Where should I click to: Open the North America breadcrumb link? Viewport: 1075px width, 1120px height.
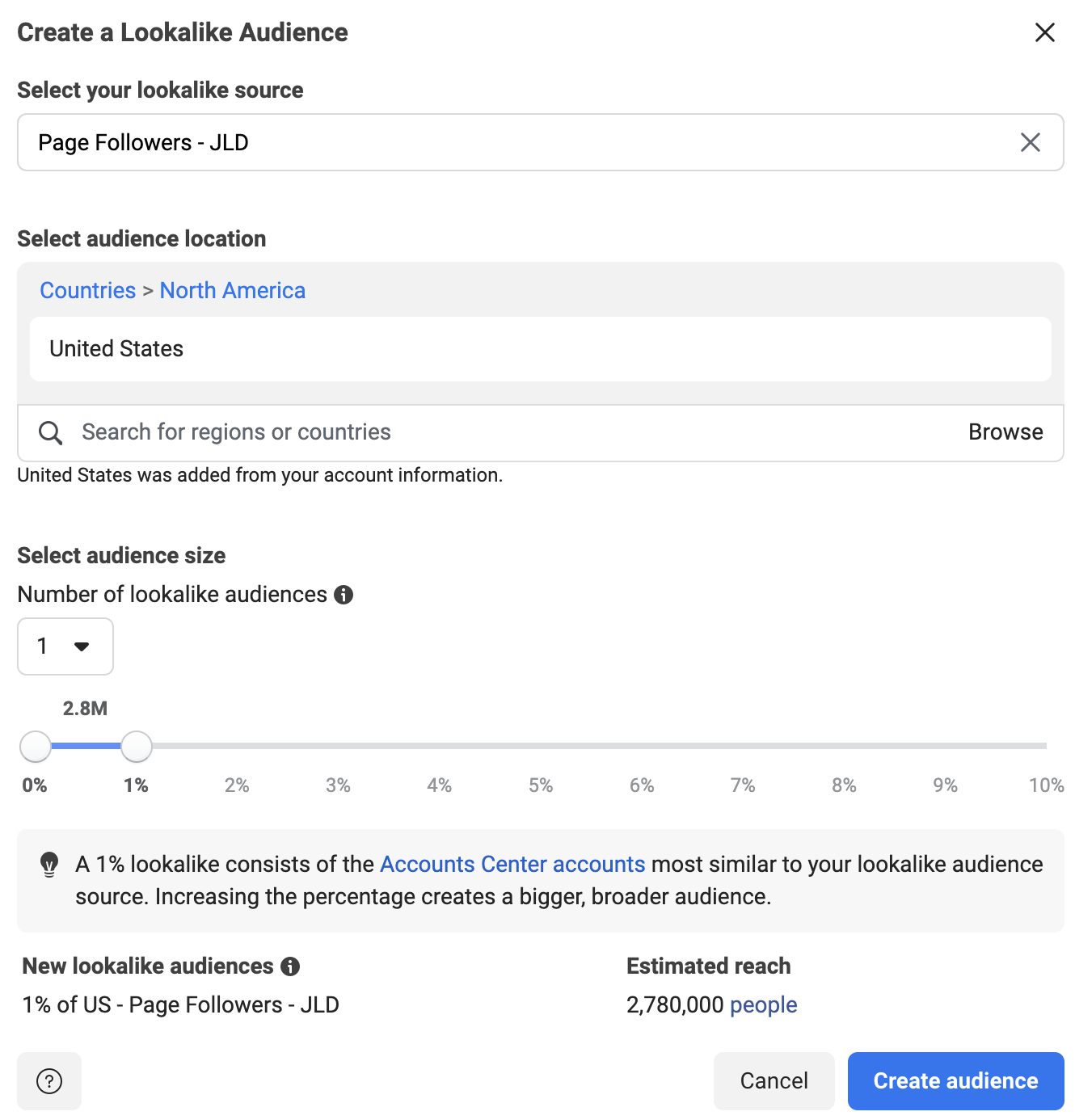coord(233,291)
